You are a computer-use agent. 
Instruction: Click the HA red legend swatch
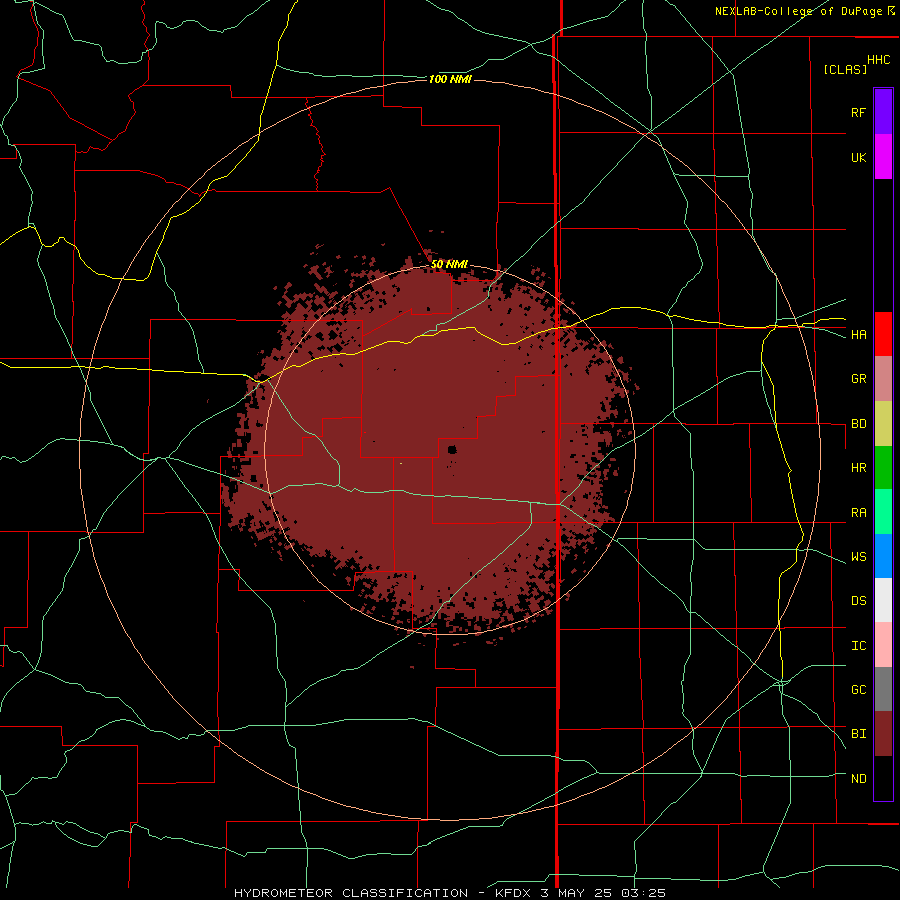(883, 334)
